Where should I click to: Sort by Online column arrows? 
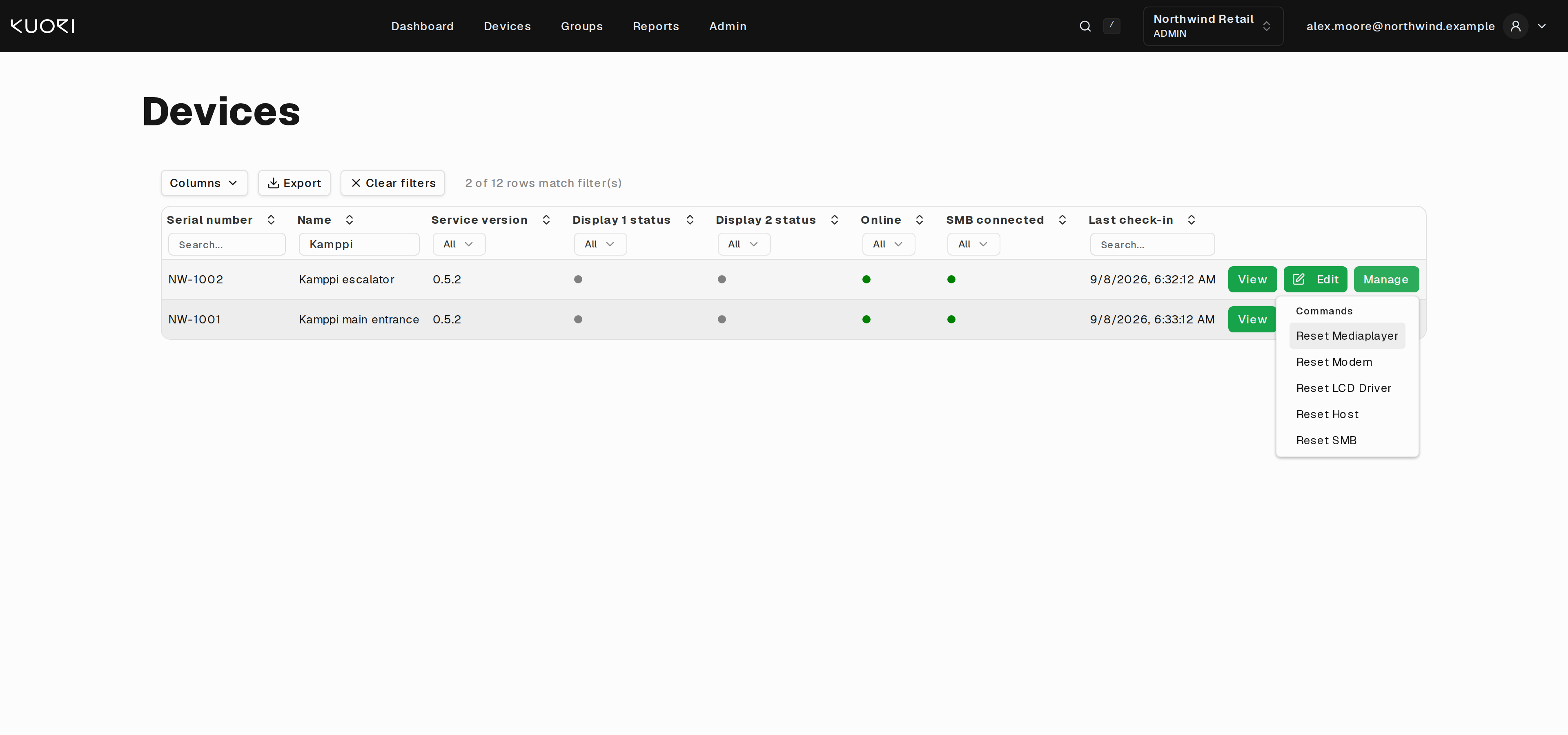pos(919,220)
